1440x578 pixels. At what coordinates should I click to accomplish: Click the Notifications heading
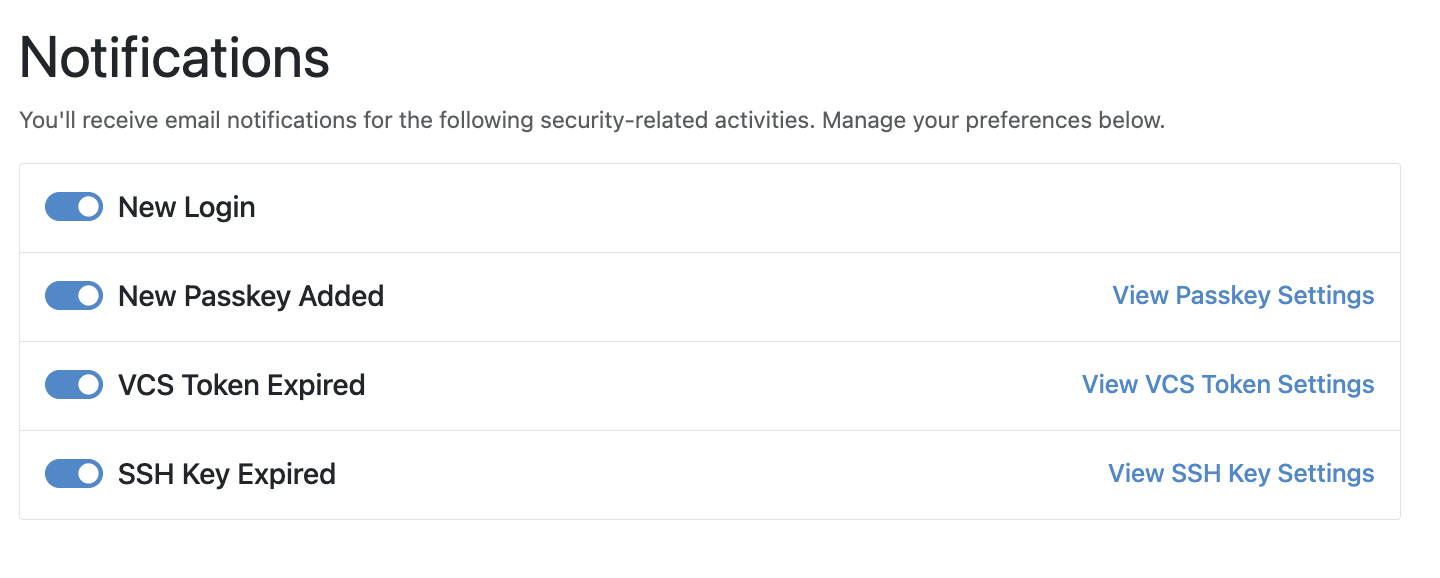click(x=175, y=58)
